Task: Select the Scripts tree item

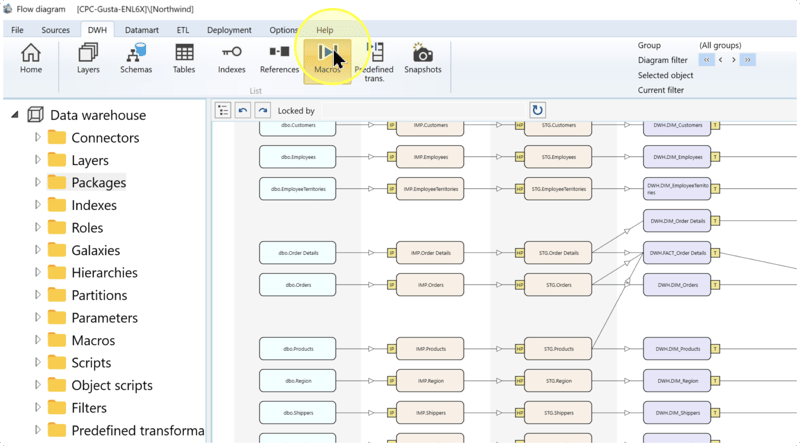Action: [x=91, y=363]
